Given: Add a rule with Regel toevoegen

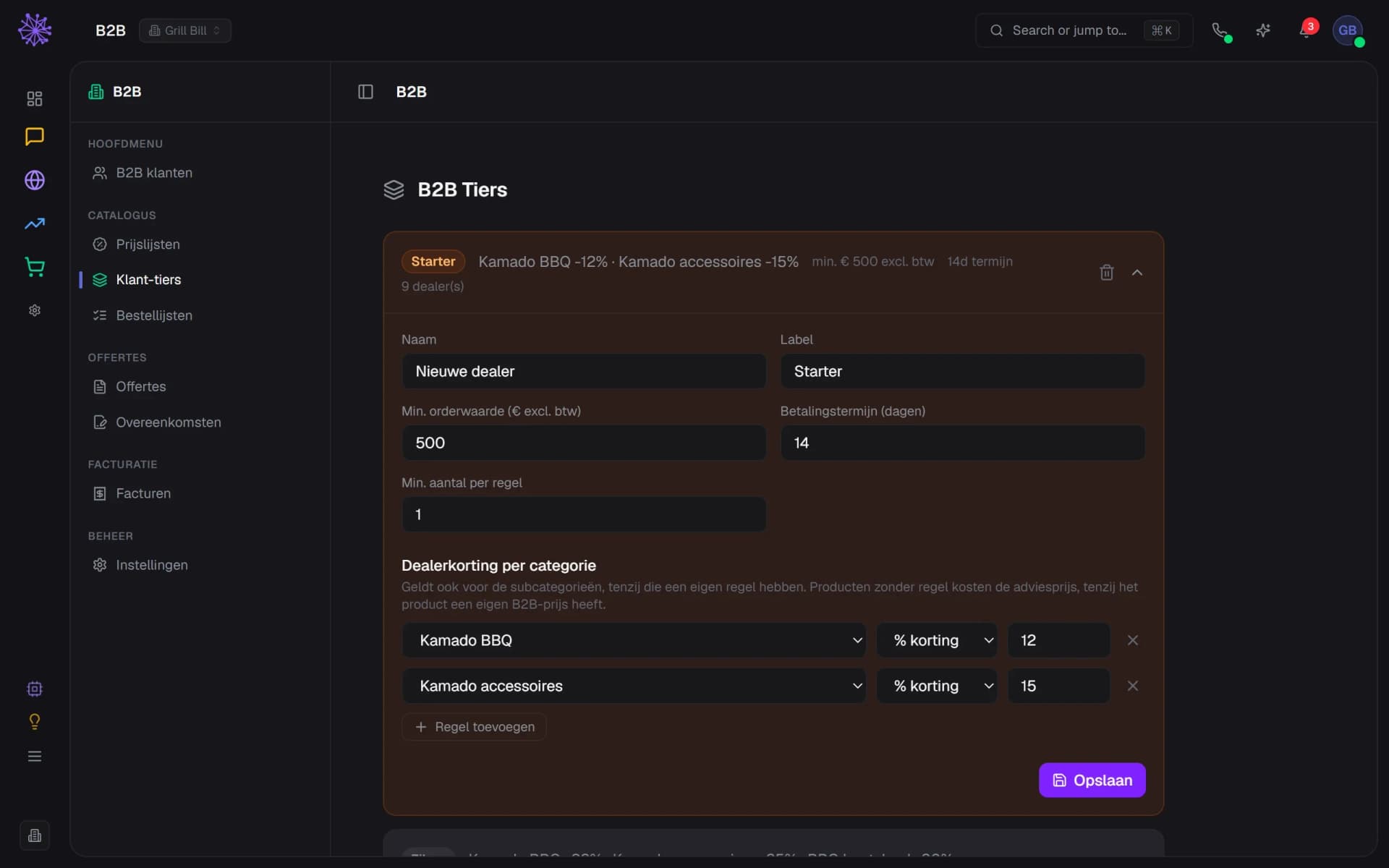Looking at the screenshot, I should point(474,727).
